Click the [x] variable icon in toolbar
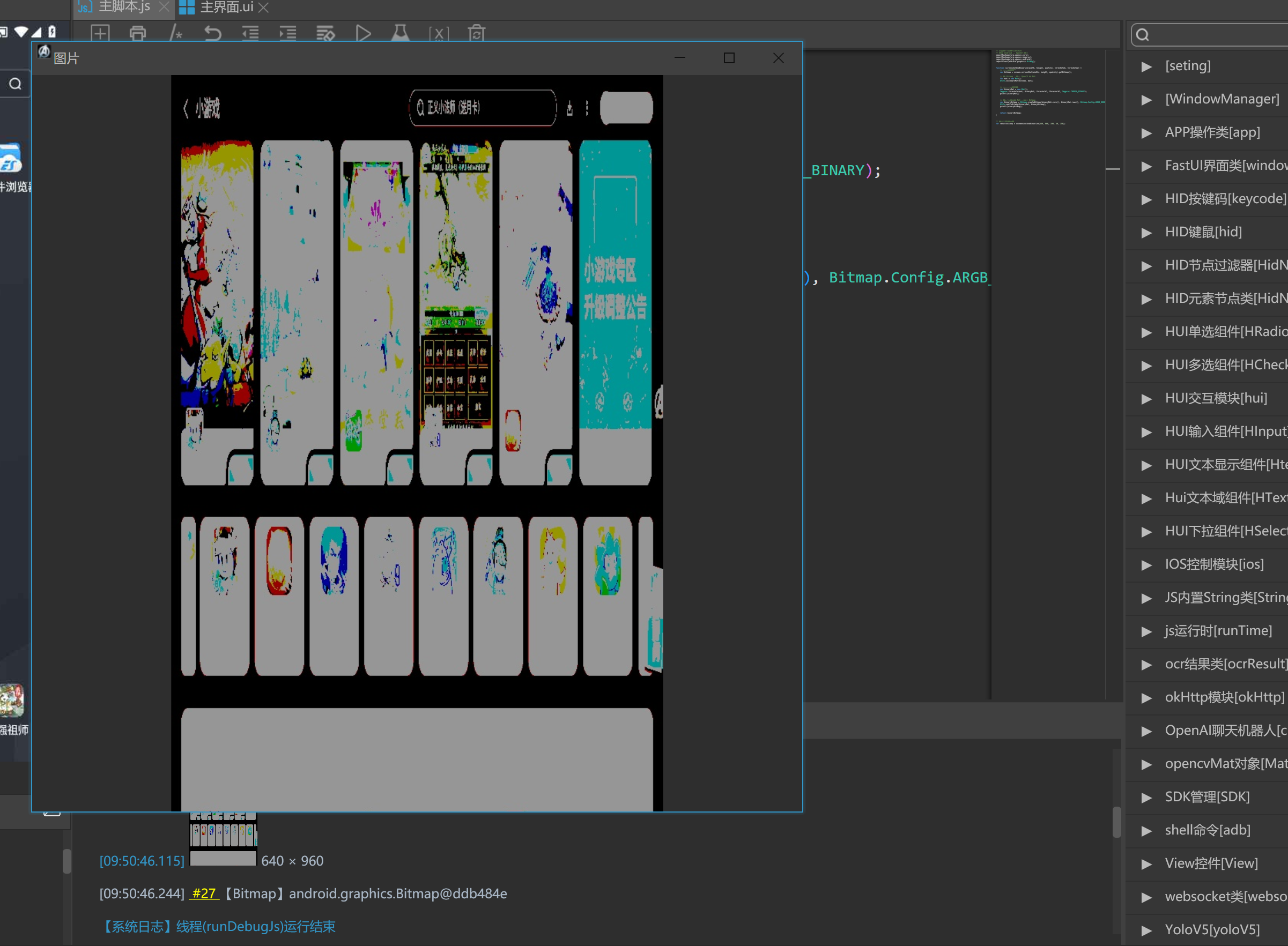Viewport: 1288px width, 946px height. (x=439, y=34)
